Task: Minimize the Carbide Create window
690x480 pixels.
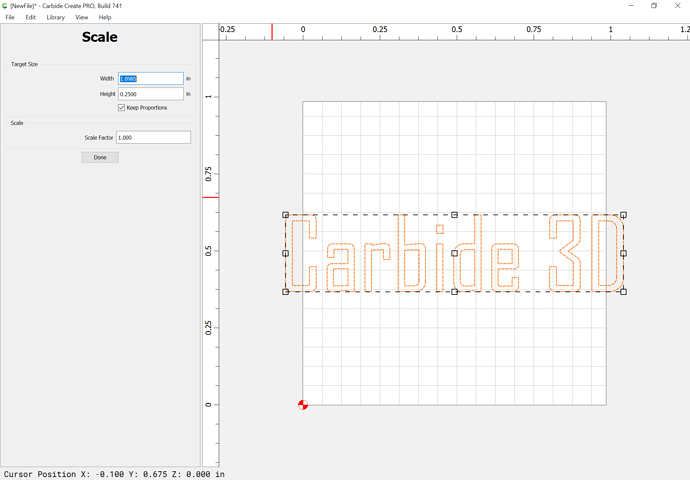Action: point(631,6)
